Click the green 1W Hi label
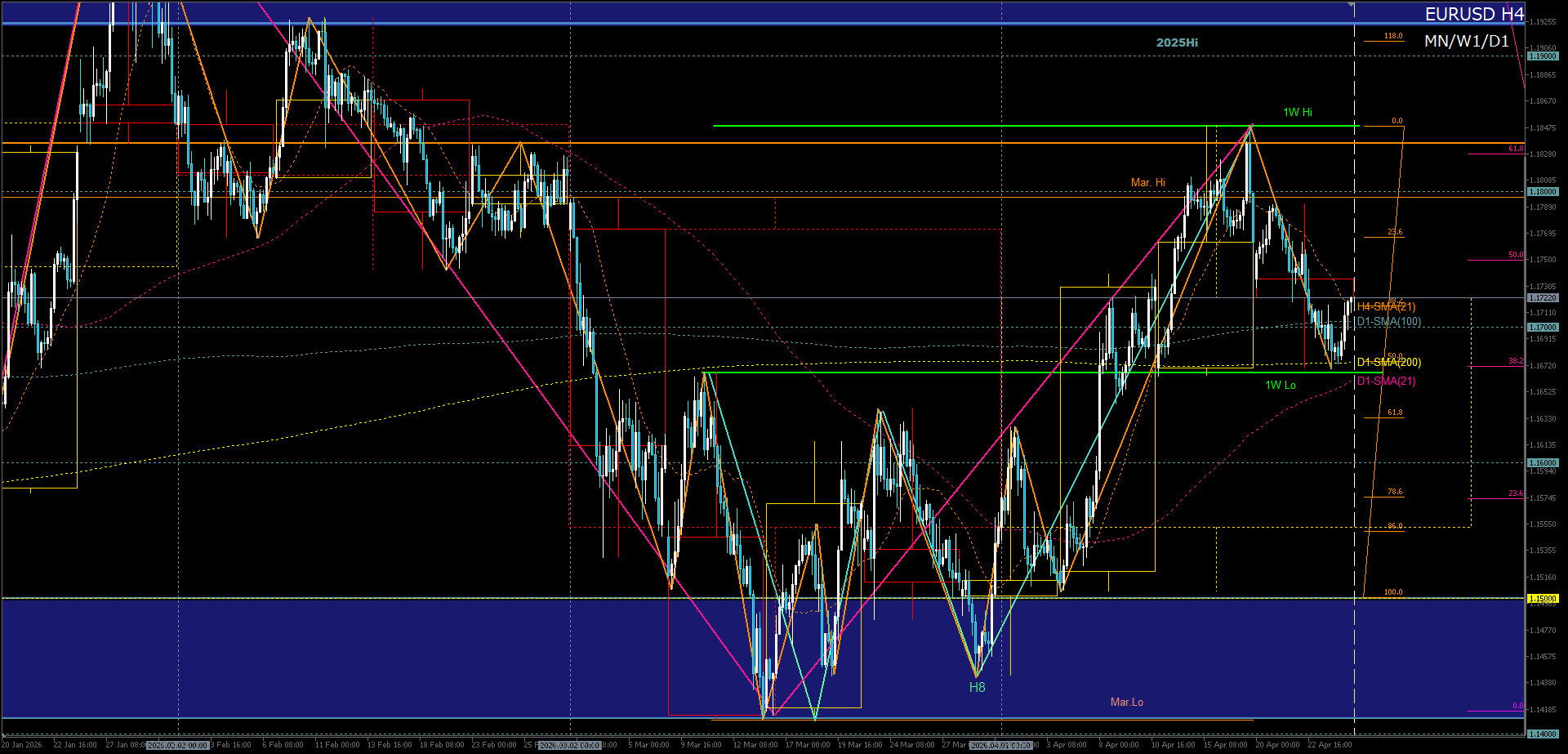The image size is (1568, 754). point(1297,112)
